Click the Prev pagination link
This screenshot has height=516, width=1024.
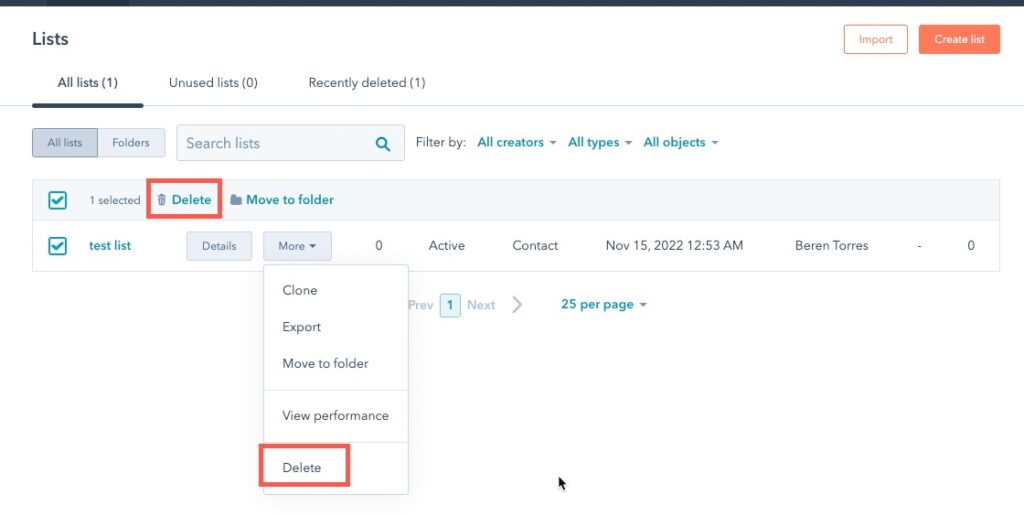tap(421, 305)
